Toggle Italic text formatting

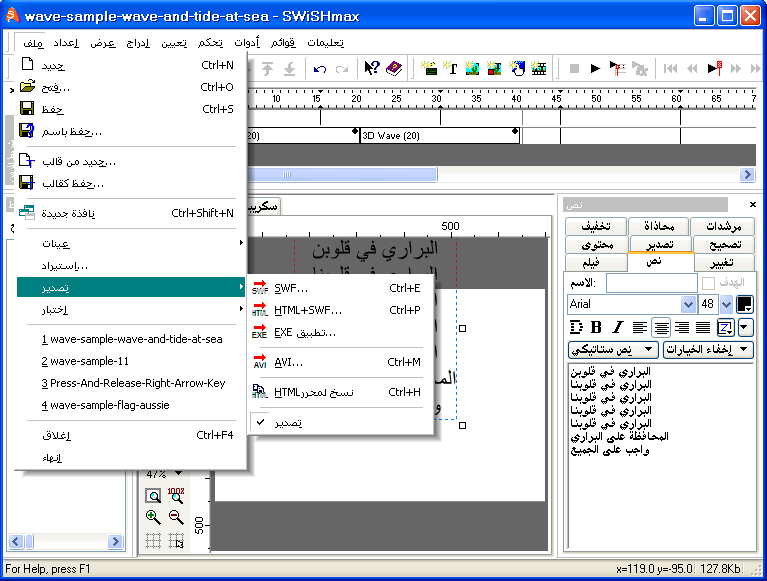[x=618, y=327]
